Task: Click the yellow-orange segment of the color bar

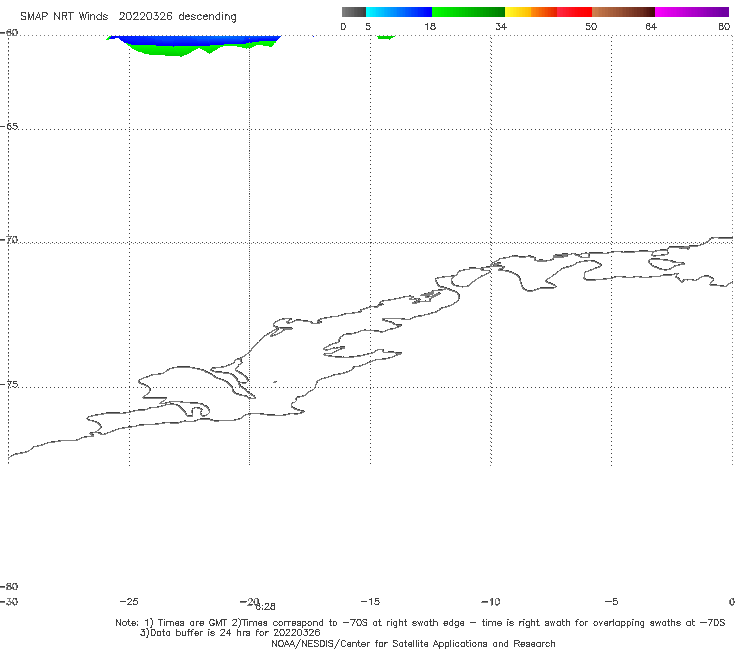Action: tap(530, 12)
